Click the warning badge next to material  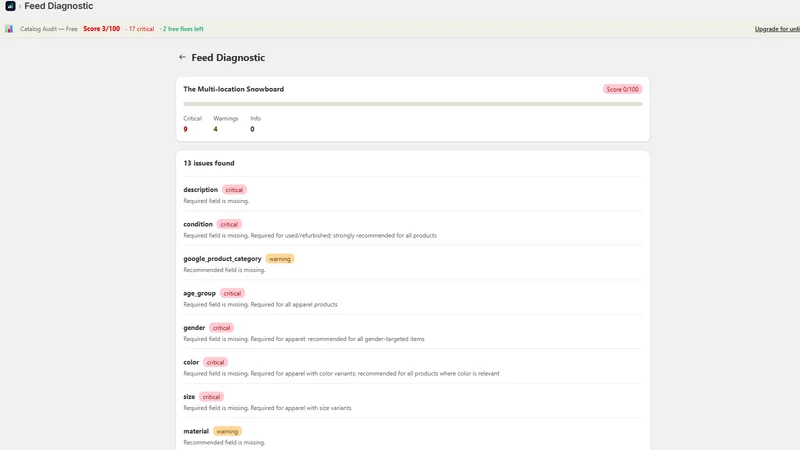coord(227,431)
